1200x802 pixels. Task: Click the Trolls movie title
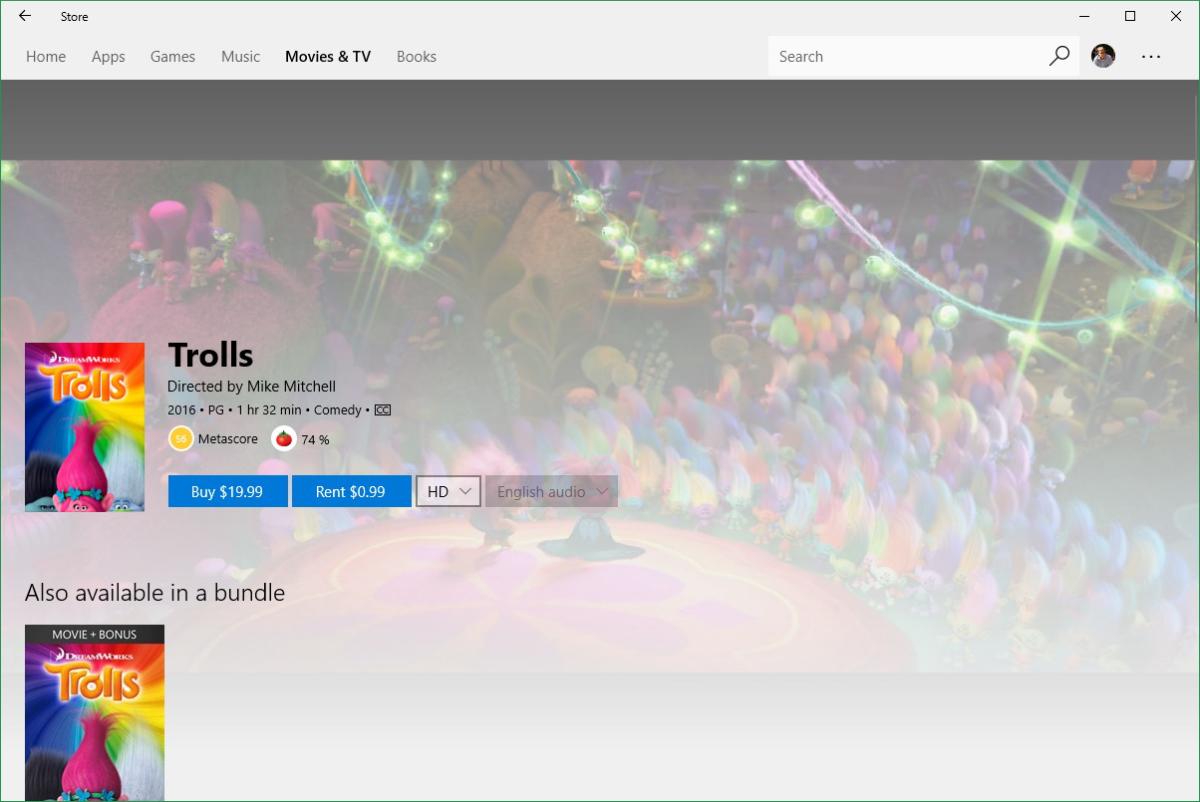tap(210, 355)
